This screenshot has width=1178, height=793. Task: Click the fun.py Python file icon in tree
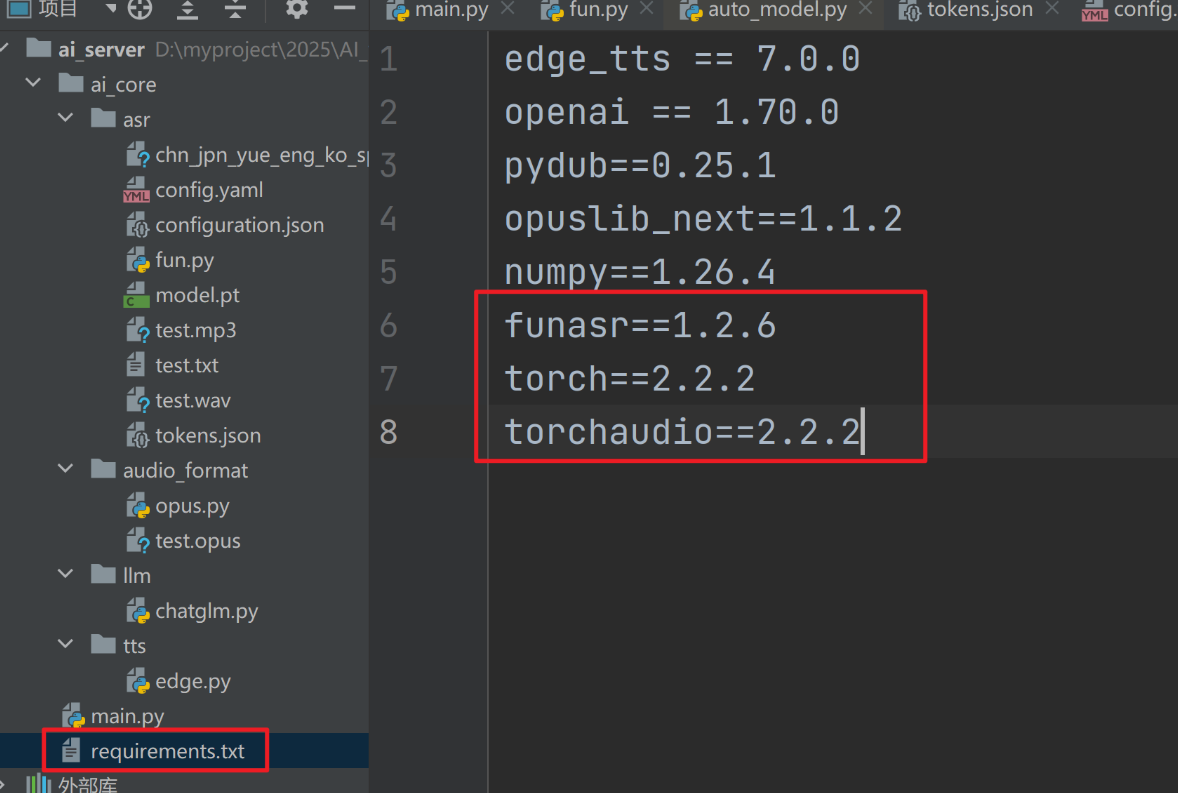[137, 260]
